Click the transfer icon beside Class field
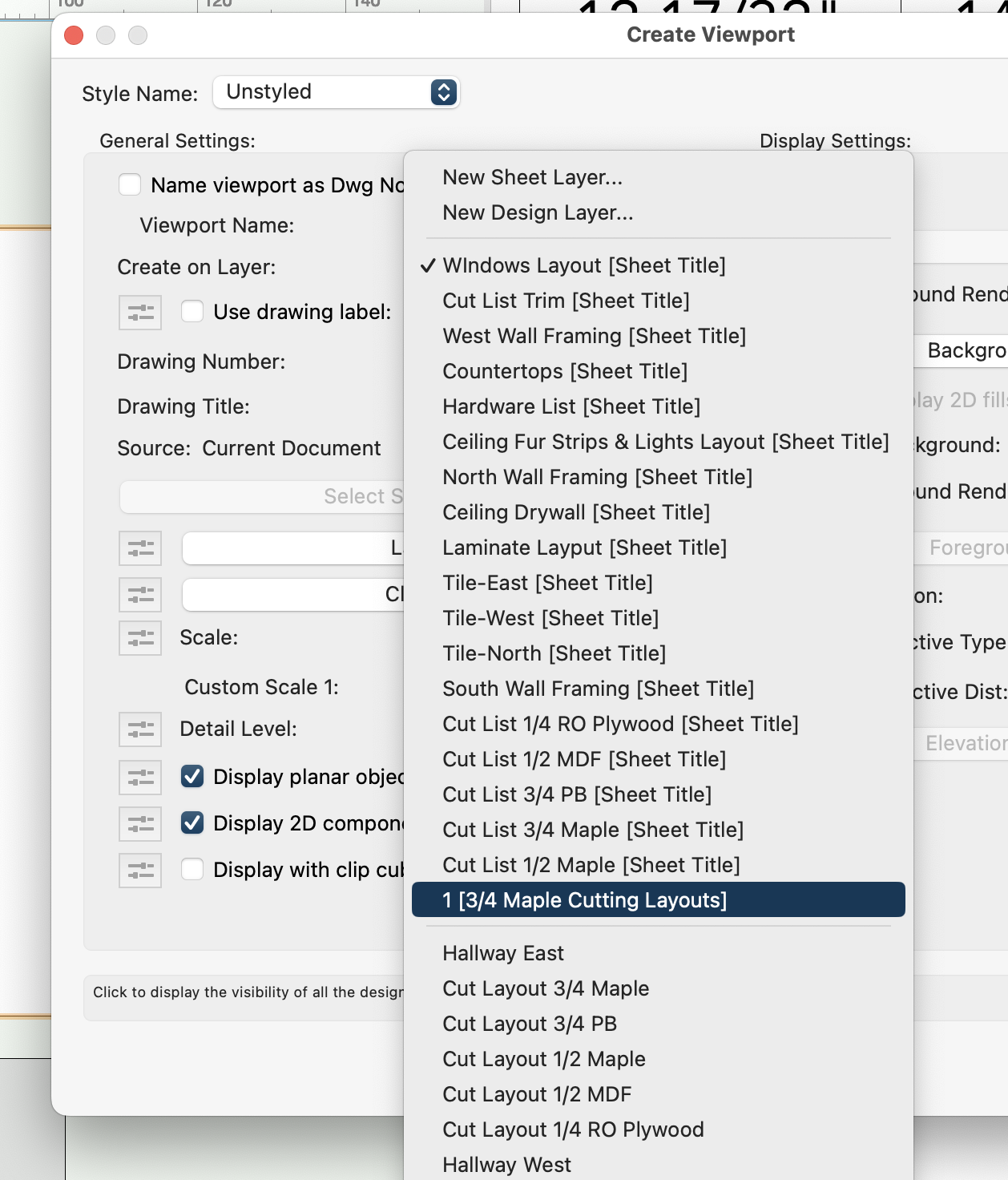Screen dimensions: 1008x1180 (139, 595)
